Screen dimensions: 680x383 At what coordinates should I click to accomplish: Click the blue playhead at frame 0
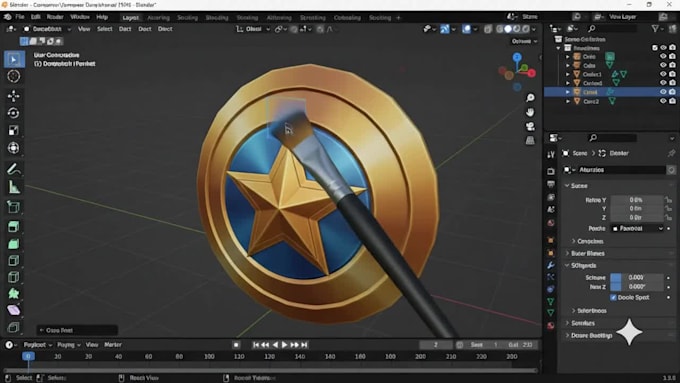[x=28, y=357]
